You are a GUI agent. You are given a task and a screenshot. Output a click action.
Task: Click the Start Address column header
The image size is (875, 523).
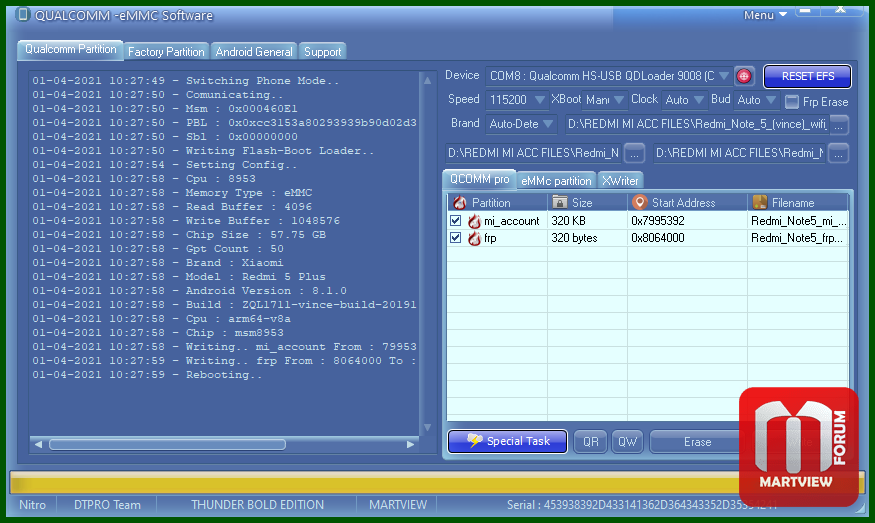688,203
